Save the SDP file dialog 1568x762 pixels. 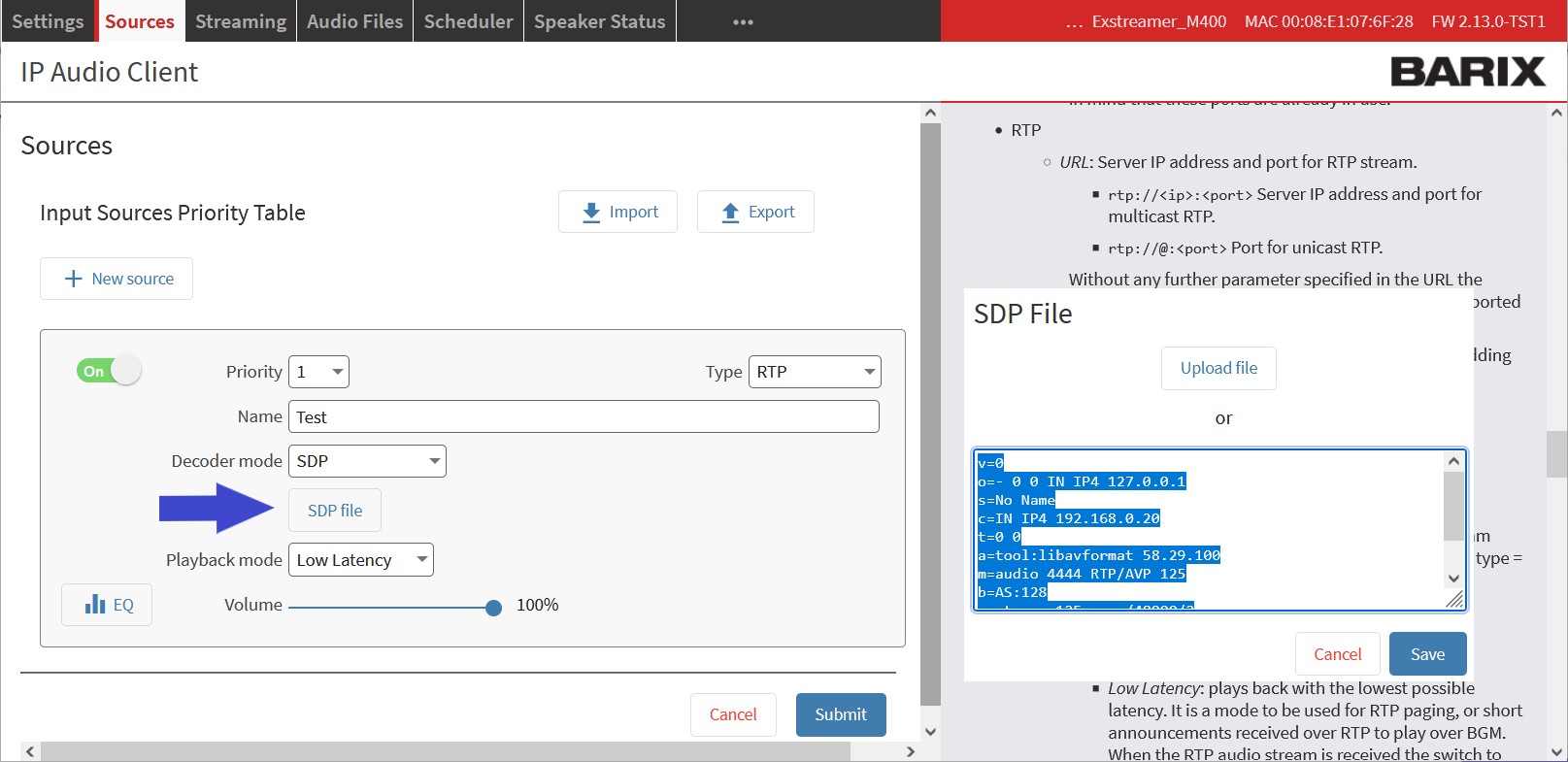coord(1426,654)
